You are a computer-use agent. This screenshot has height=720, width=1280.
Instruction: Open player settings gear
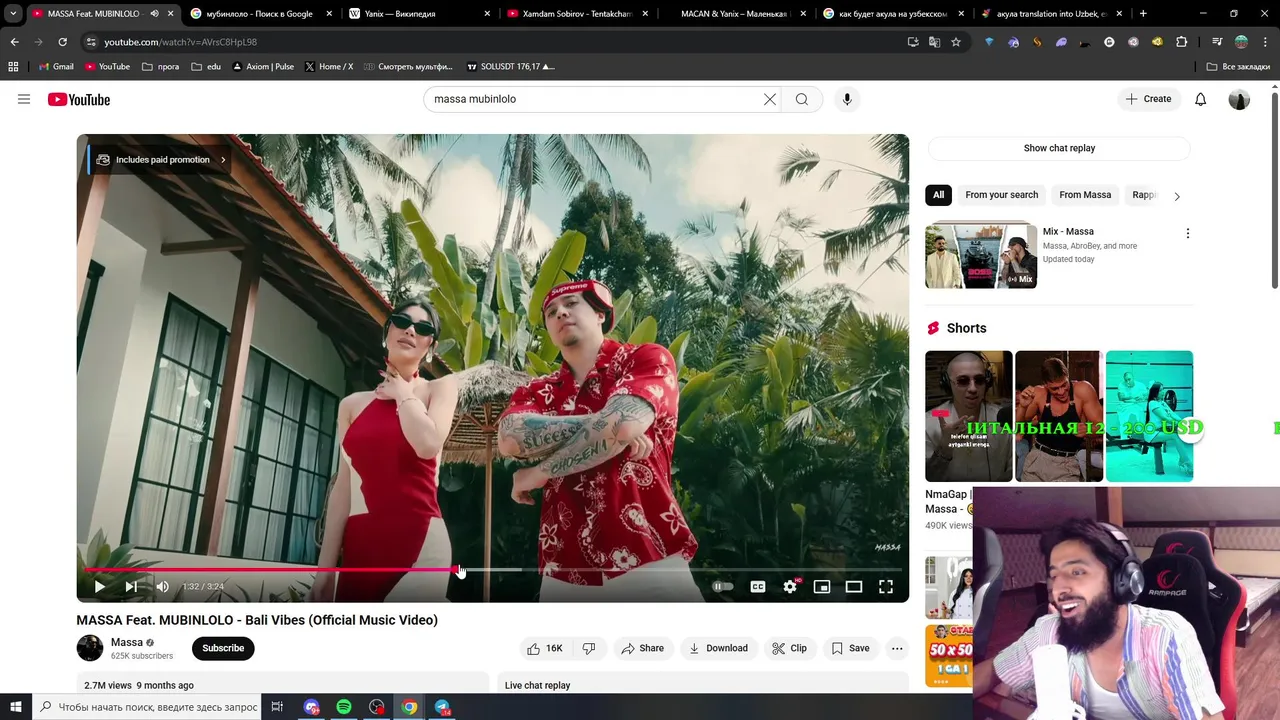coord(790,587)
